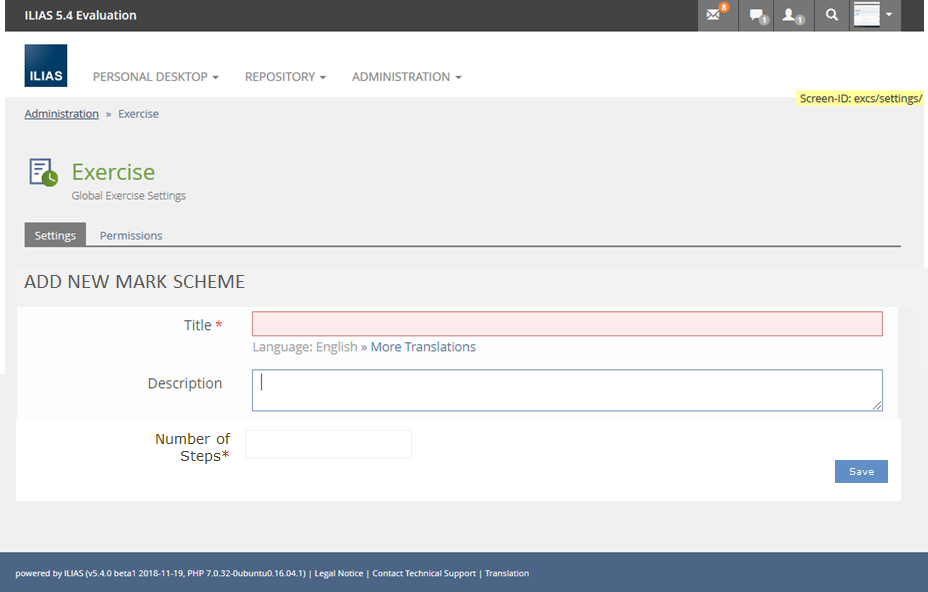Select the Settings tab

(55, 236)
